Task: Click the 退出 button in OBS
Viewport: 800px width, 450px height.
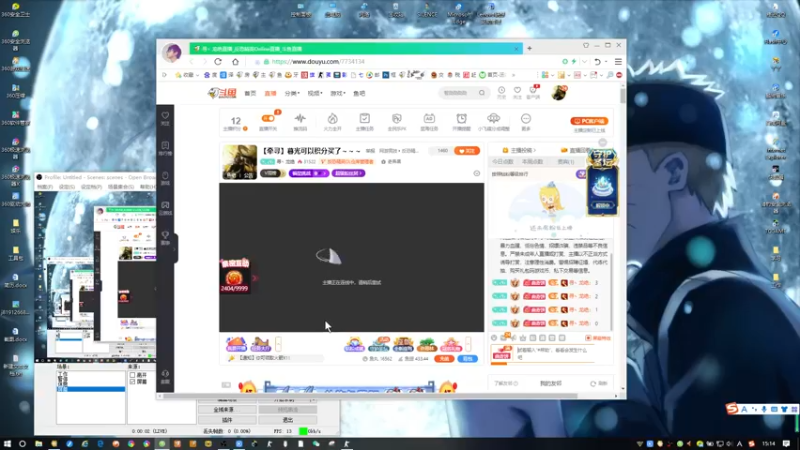Action: (288, 420)
